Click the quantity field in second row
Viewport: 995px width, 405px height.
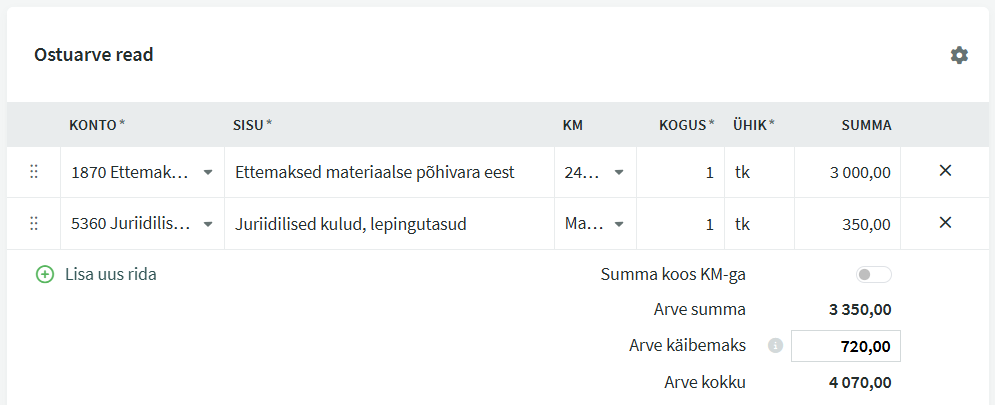point(680,224)
